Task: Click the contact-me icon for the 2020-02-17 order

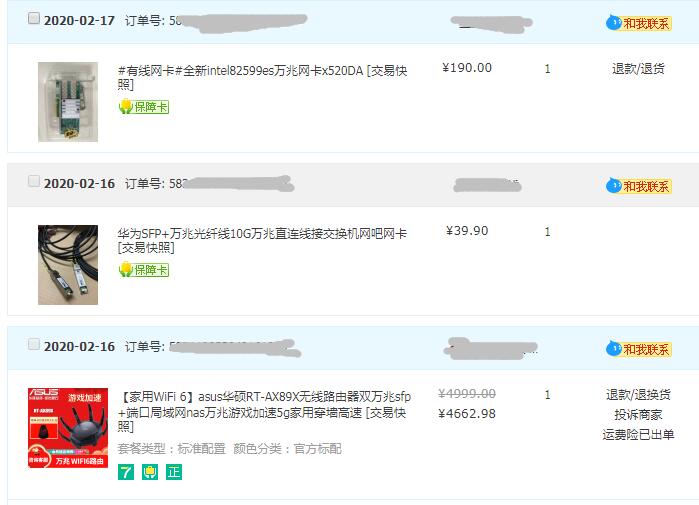Action: [638, 23]
